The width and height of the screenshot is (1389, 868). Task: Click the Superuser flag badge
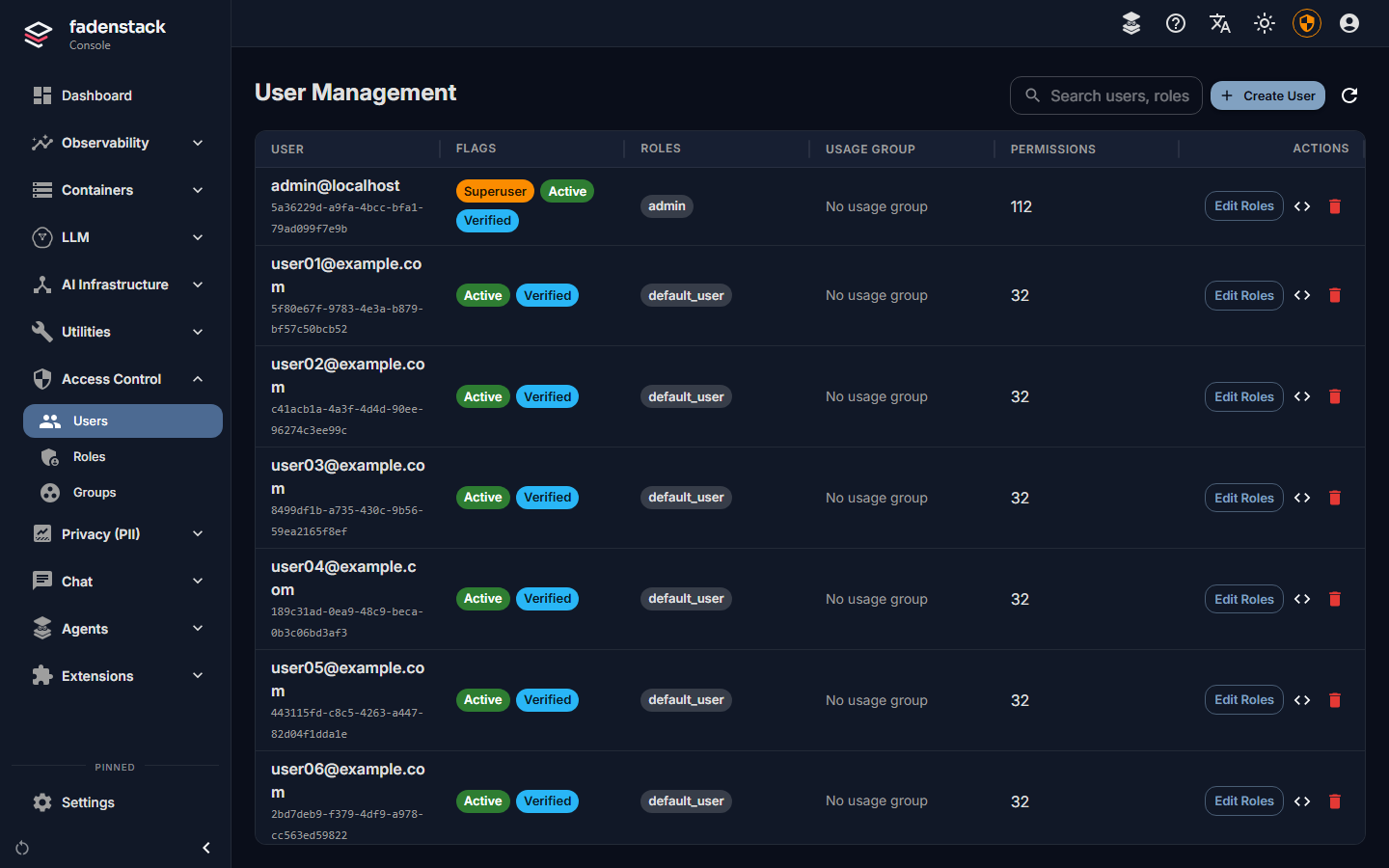point(495,191)
